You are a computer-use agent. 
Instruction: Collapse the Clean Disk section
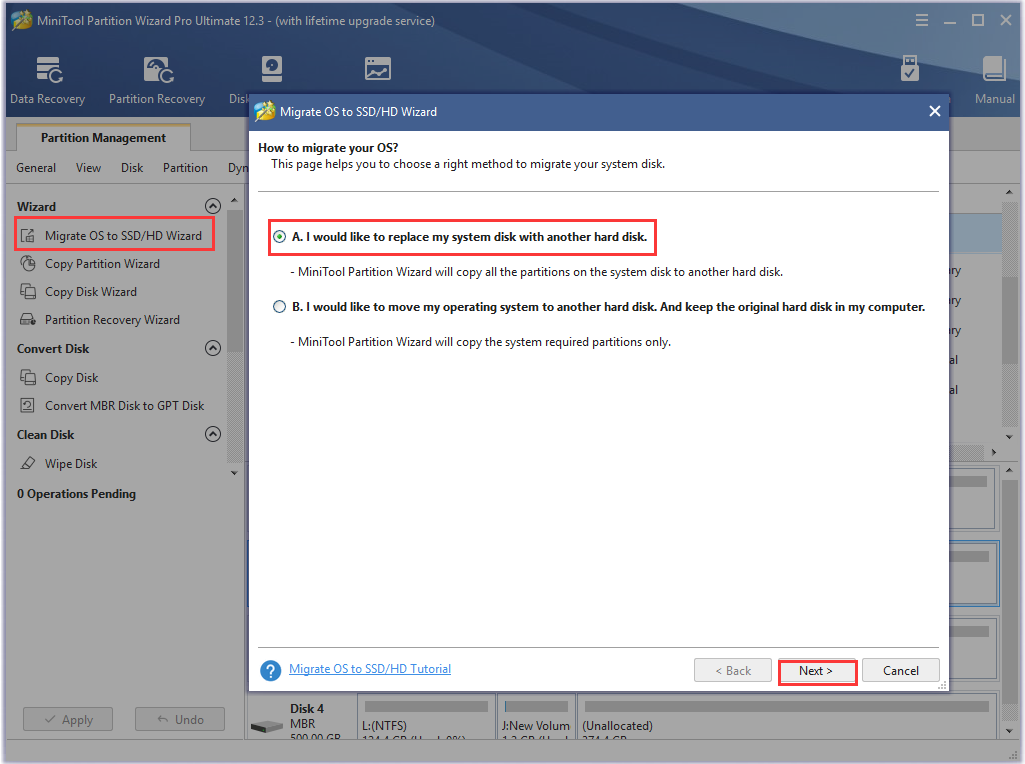coord(213,435)
